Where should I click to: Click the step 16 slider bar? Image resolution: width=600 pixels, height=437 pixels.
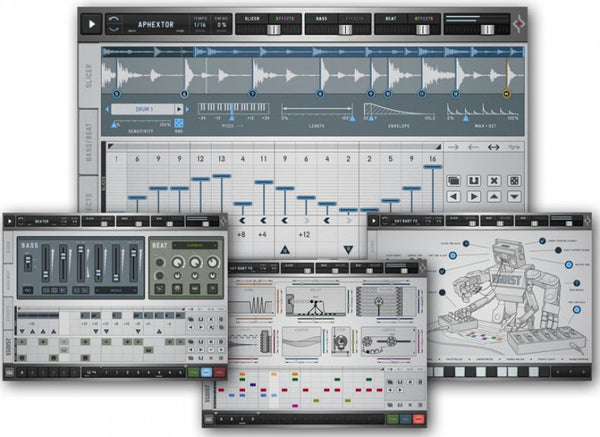coord(432,167)
